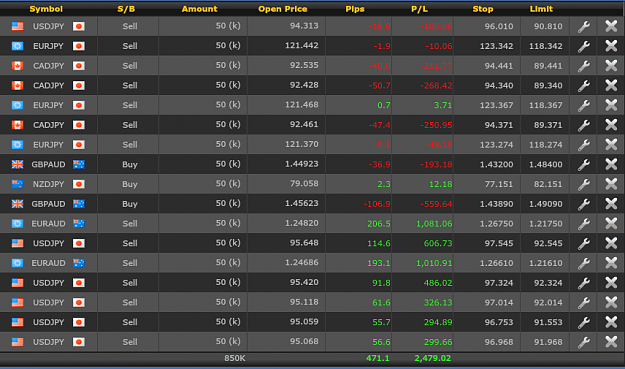Image resolution: width=625 pixels, height=369 pixels.
Task: Select P/L value -268.42
Action: [x=436, y=86]
